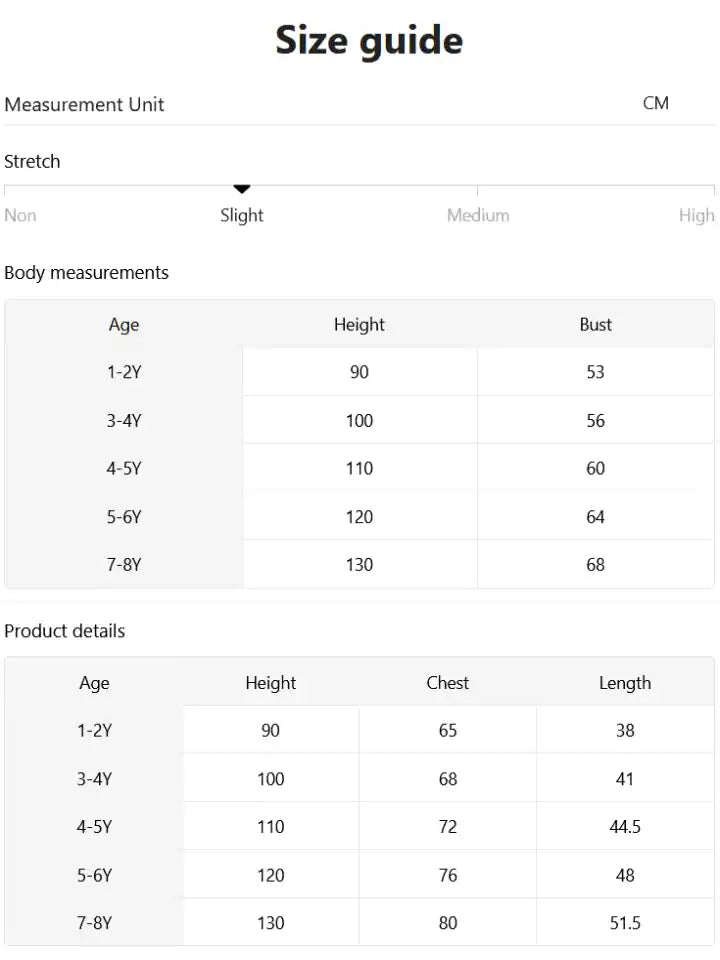Click length value 44.5 in Product details

pos(625,827)
